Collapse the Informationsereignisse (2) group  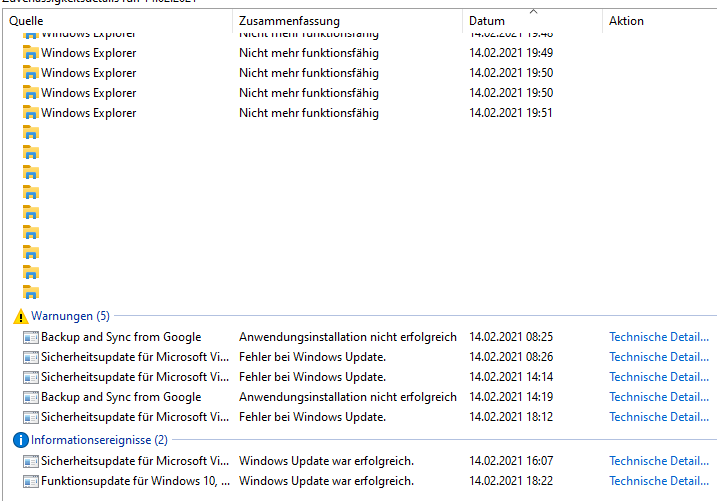coord(99,440)
